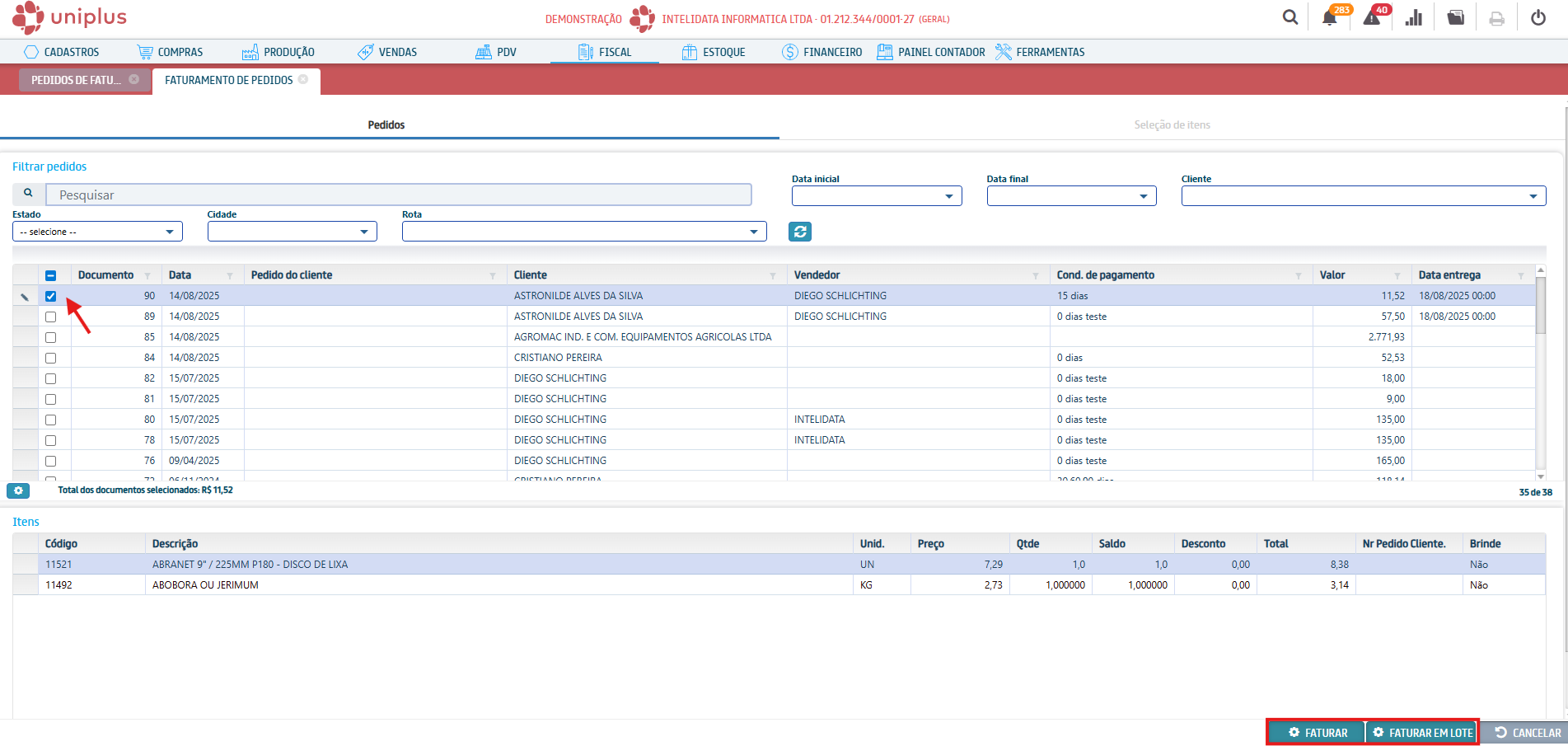Check the checkbox for document 89

pos(51,317)
